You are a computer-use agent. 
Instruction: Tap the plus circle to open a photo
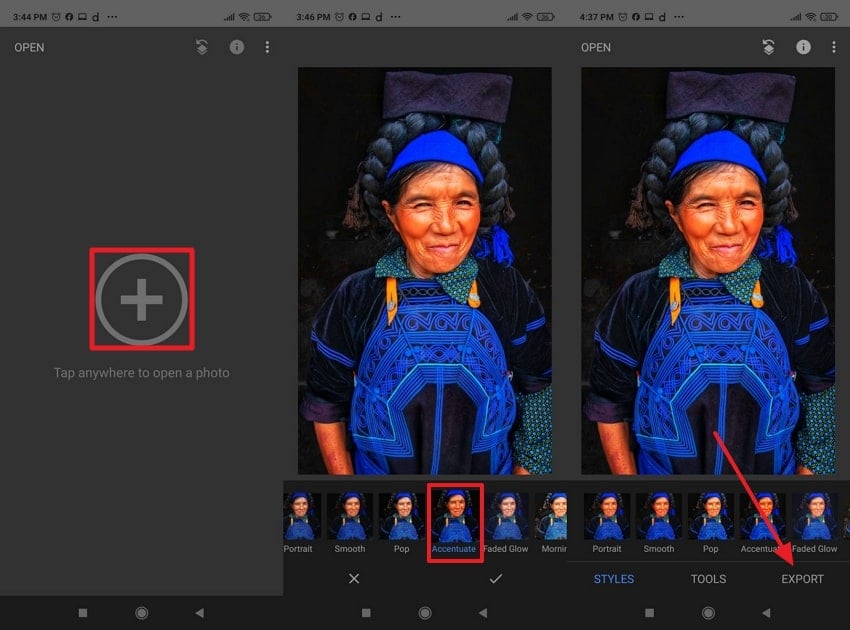click(141, 299)
